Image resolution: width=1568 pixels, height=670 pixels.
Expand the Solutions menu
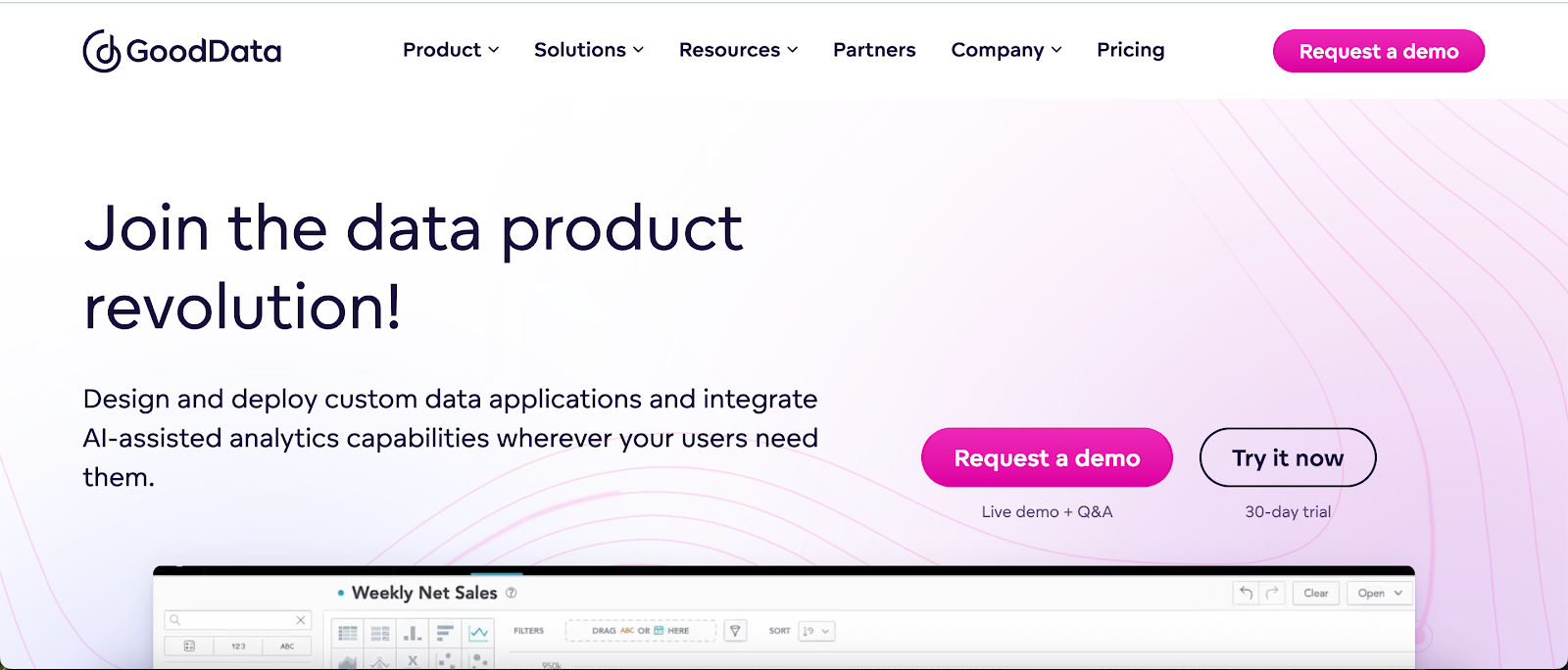click(x=589, y=50)
